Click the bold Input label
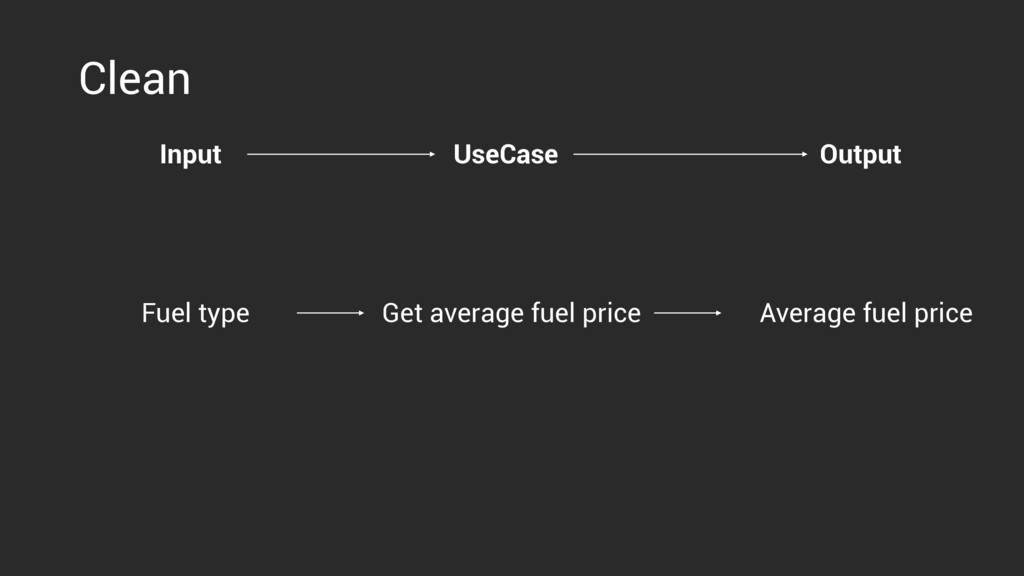Screen dimensions: 1024x576 click(x=191, y=155)
